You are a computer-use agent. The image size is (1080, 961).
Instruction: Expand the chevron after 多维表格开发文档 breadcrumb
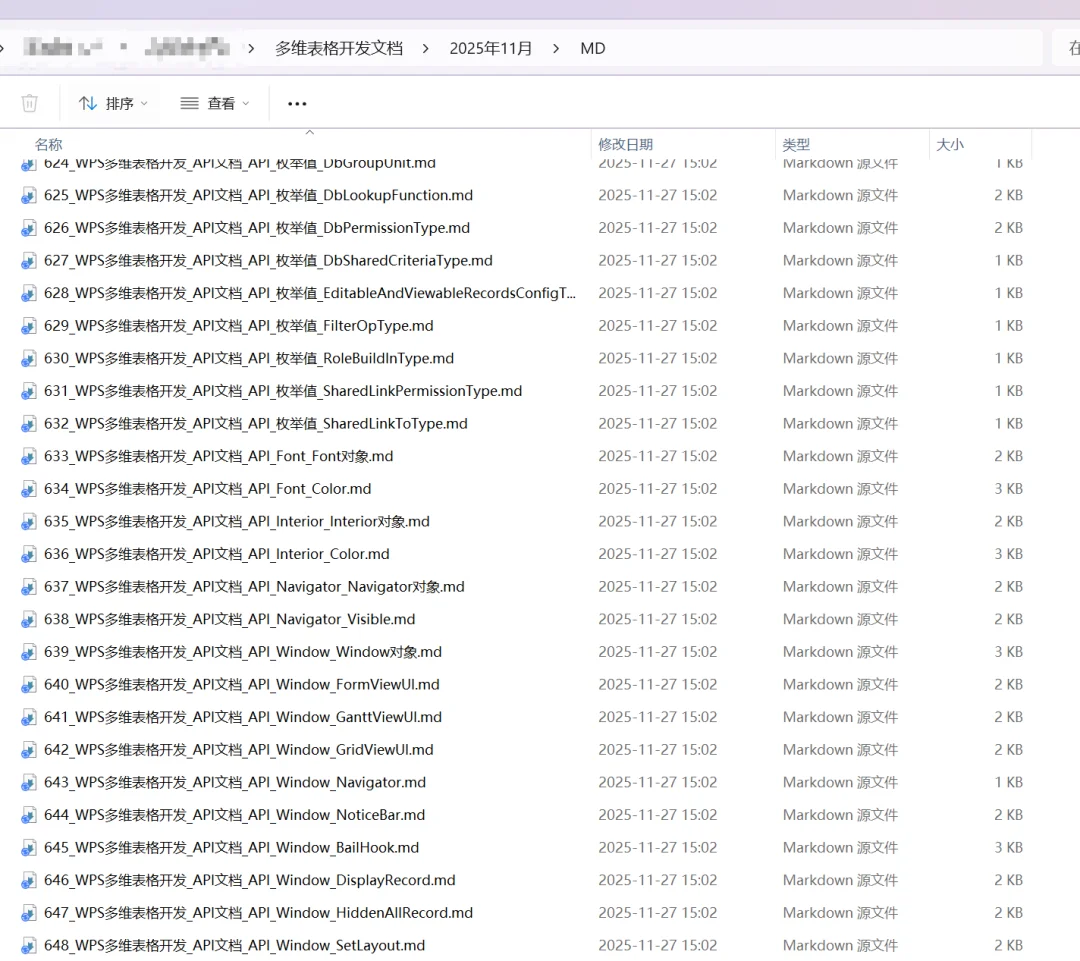pos(426,48)
